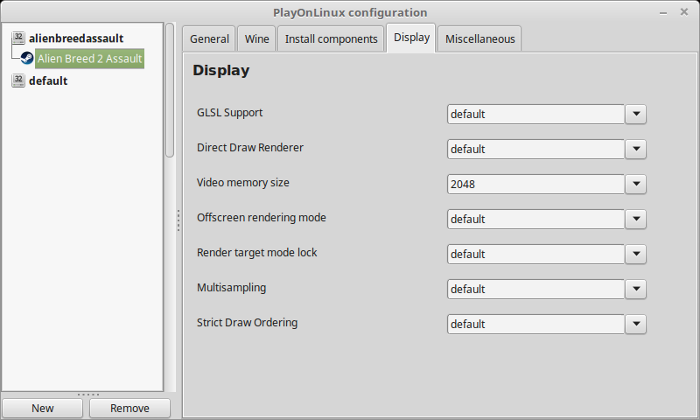This screenshot has height=420, width=700.
Task: Click the horizontal grip dots above the New button
Action: point(88,395)
